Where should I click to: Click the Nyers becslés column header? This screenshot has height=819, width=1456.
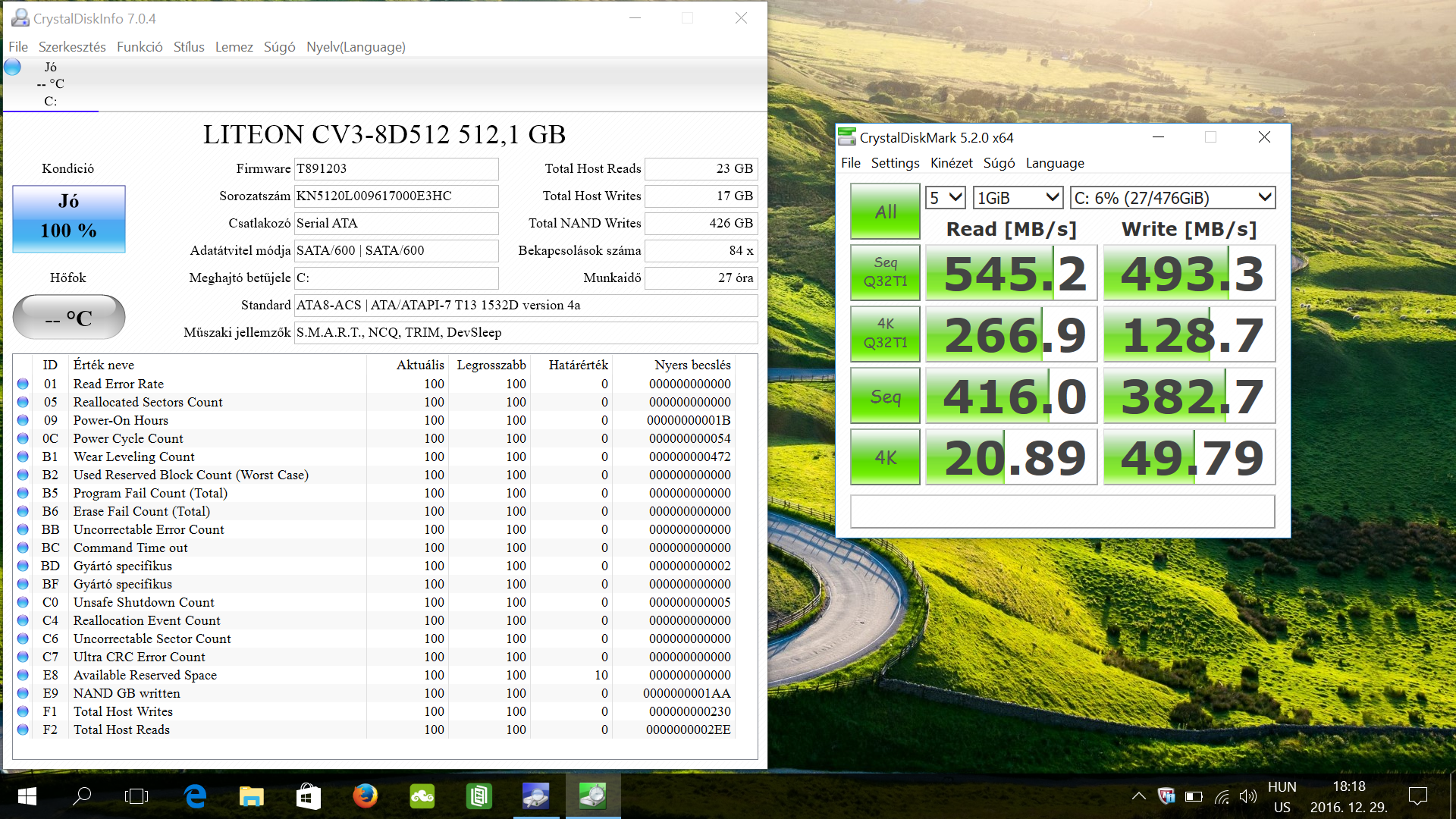coord(692,365)
